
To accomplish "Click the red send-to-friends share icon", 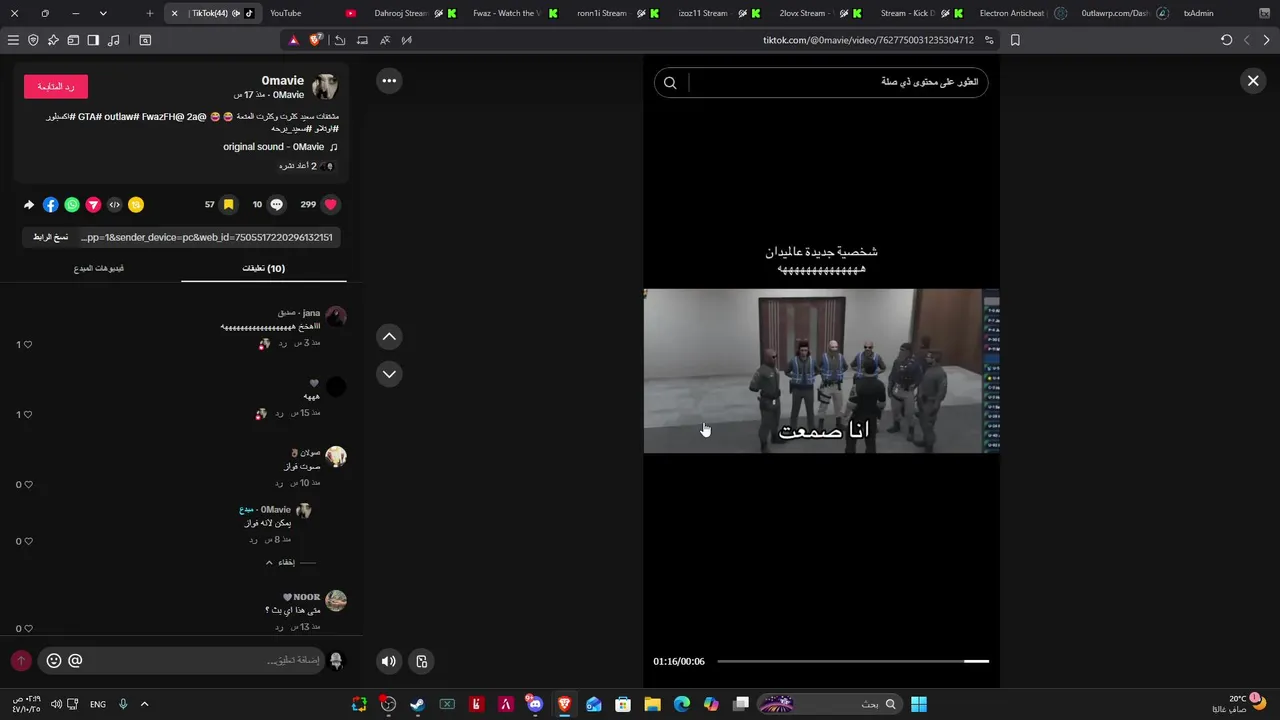I will pos(93,205).
